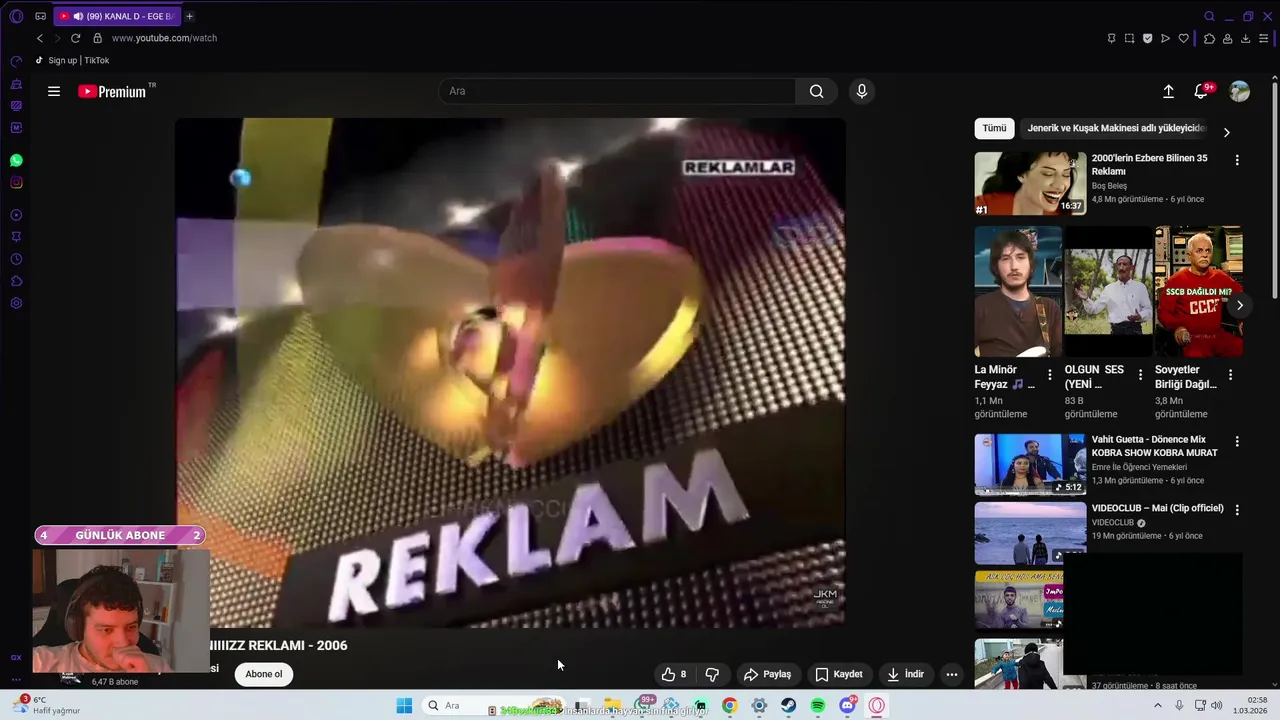
Task: Show more filter chips with right arrow
Action: (x=1227, y=132)
